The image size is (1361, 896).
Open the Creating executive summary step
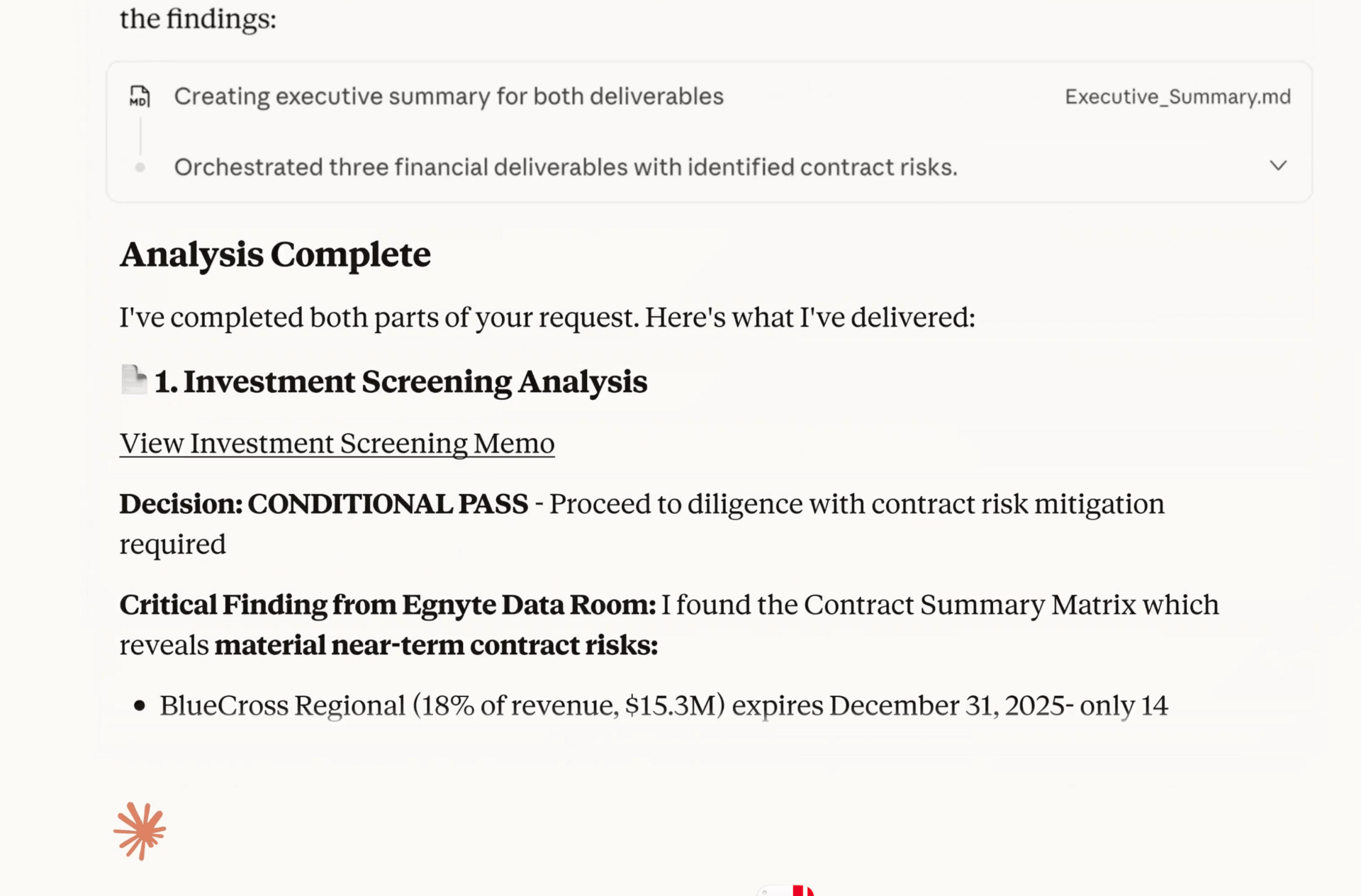(x=448, y=96)
